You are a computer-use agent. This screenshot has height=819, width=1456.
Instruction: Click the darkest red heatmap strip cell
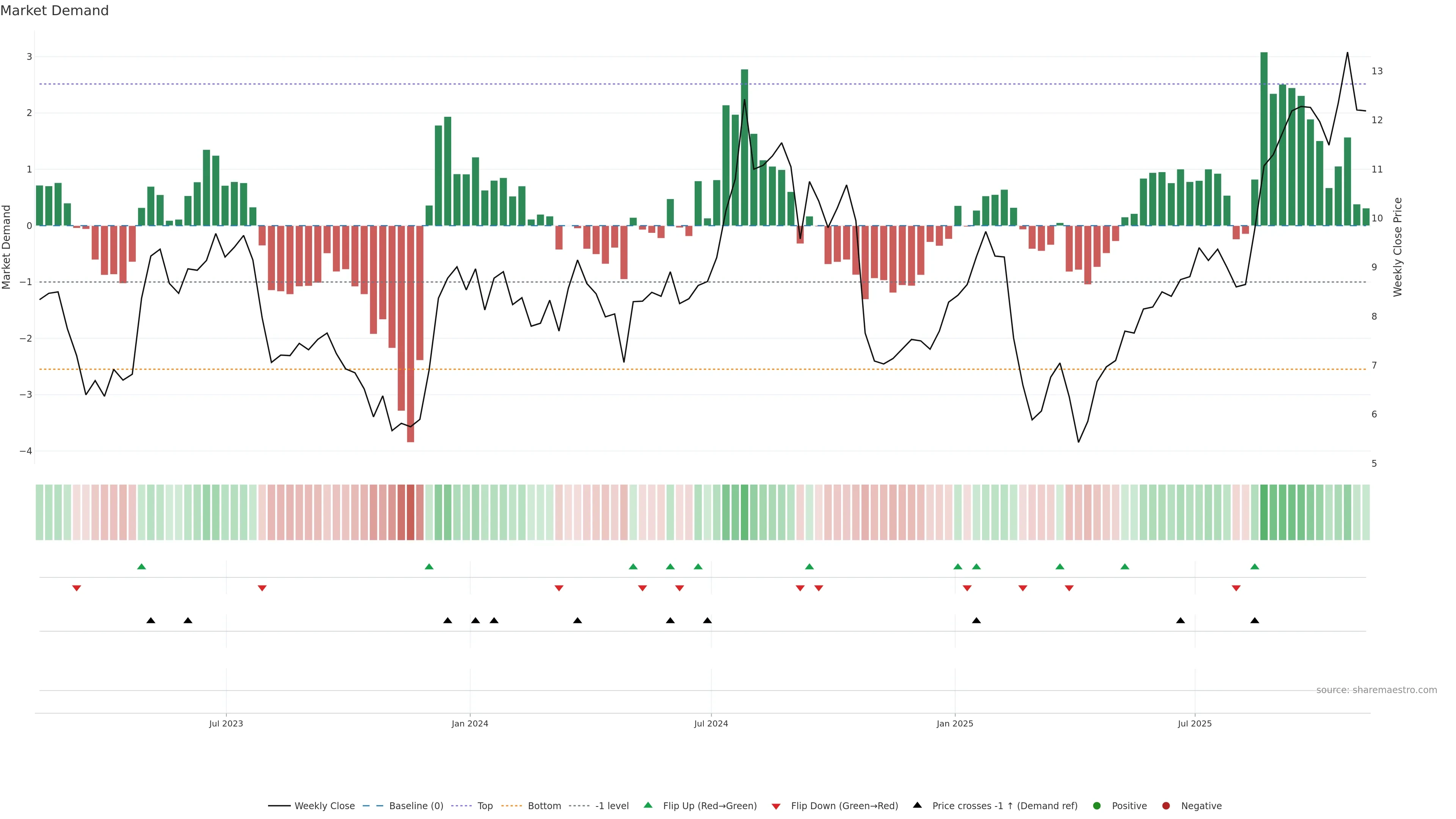tap(410, 512)
